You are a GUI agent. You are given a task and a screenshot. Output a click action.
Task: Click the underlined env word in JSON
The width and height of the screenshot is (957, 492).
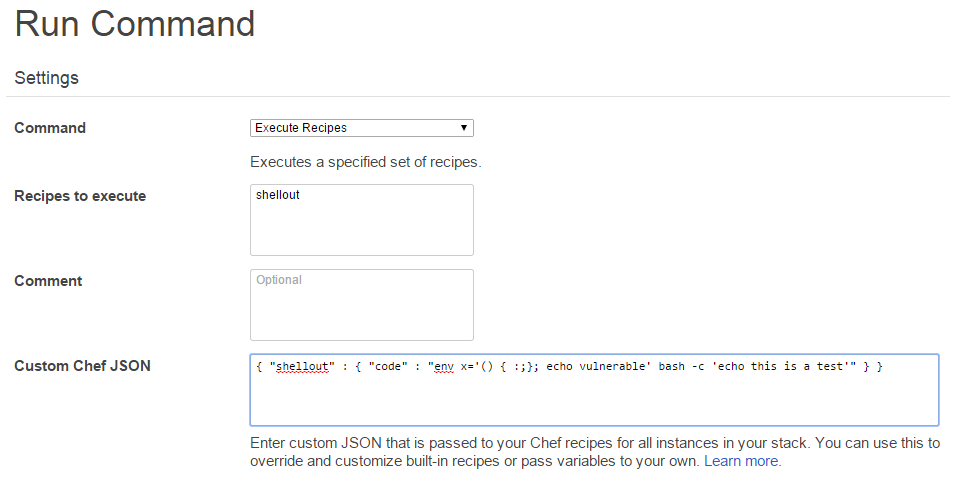click(444, 366)
